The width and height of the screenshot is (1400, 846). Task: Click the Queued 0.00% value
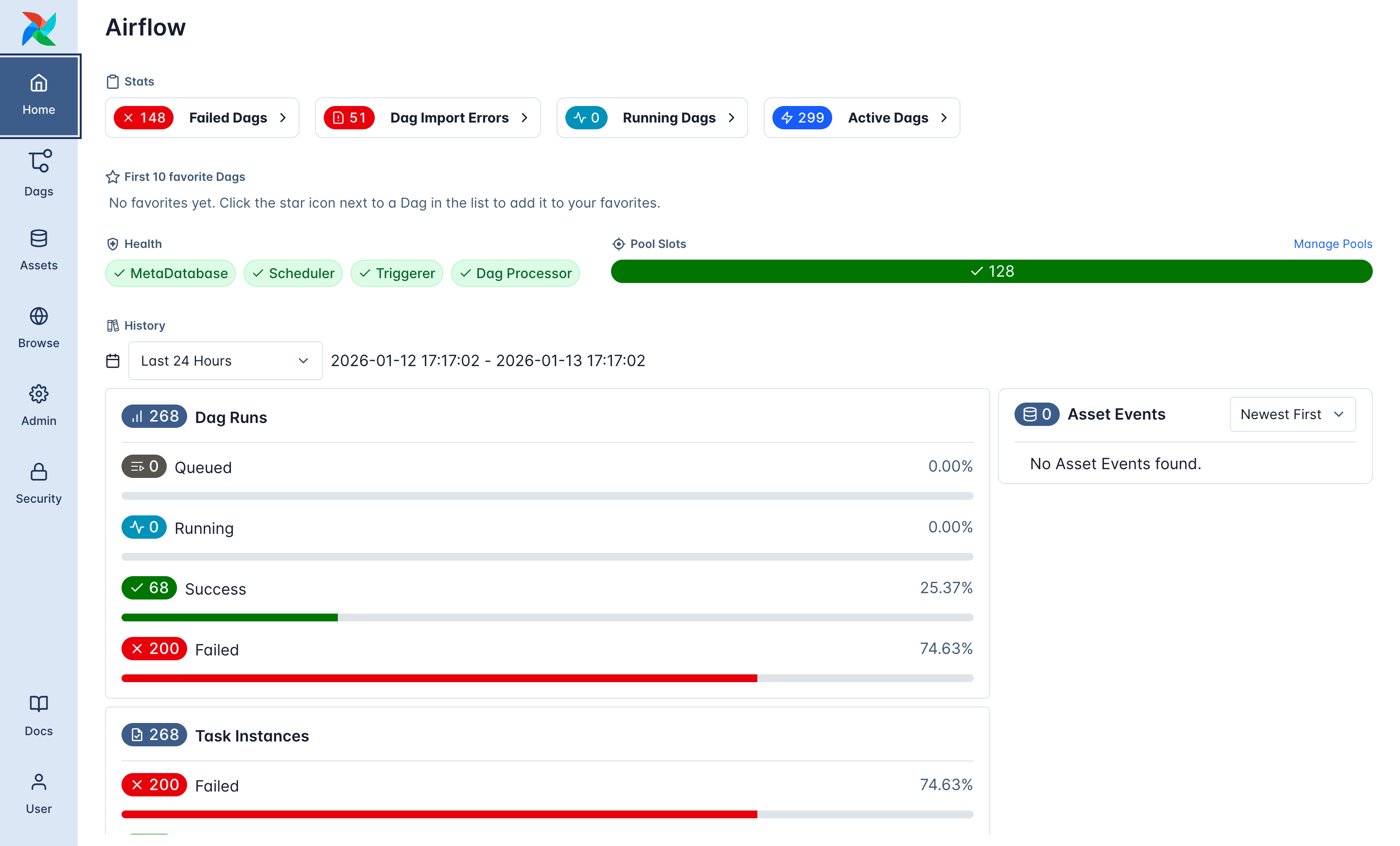tap(950, 466)
